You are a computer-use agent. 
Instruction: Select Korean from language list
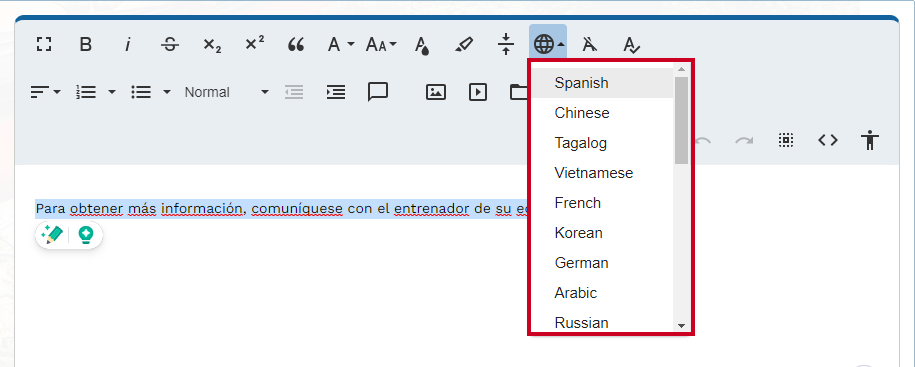coord(602,233)
